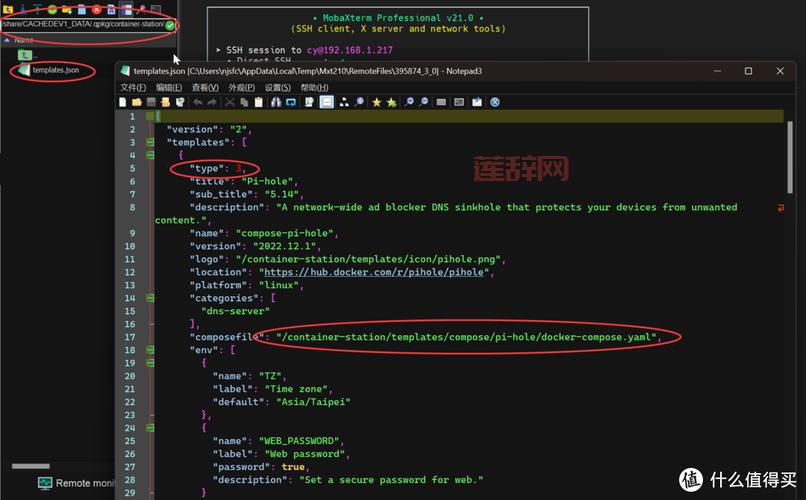806x500 pixels.
Task: Create new document in Notepad3 toolbar
Action: point(122,102)
